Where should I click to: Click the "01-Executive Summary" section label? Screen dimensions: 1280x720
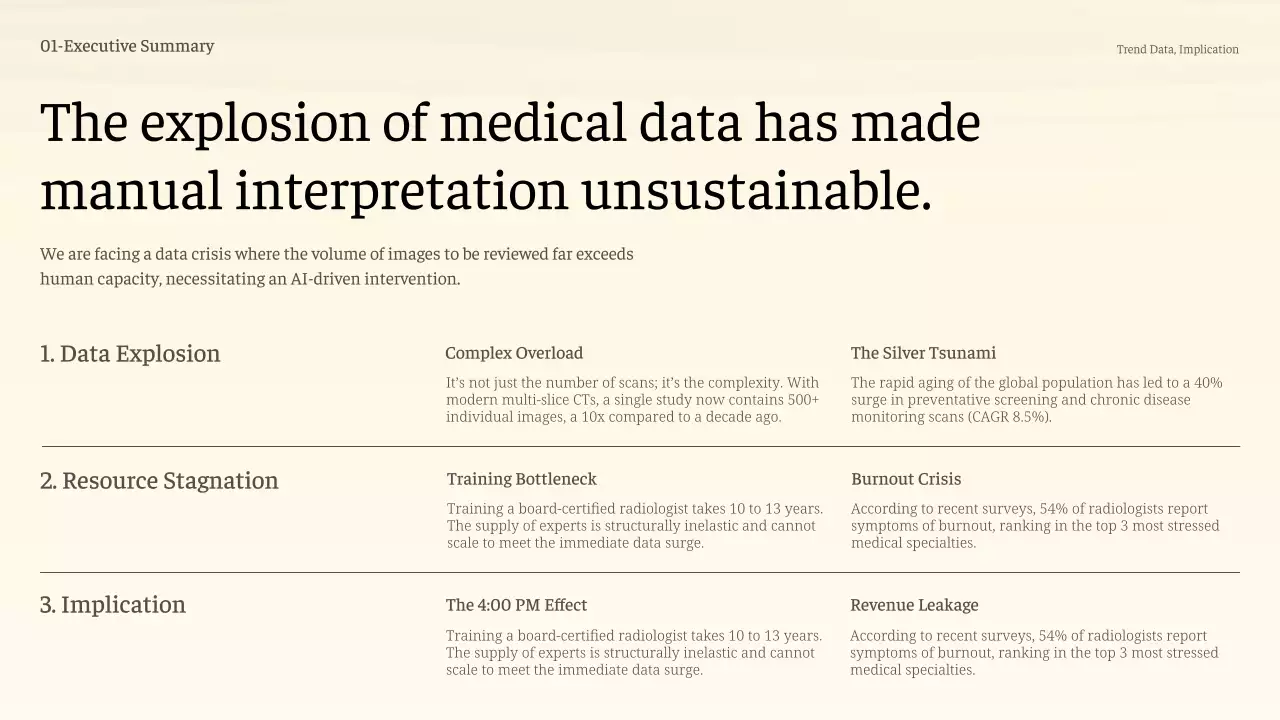coord(127,46)
